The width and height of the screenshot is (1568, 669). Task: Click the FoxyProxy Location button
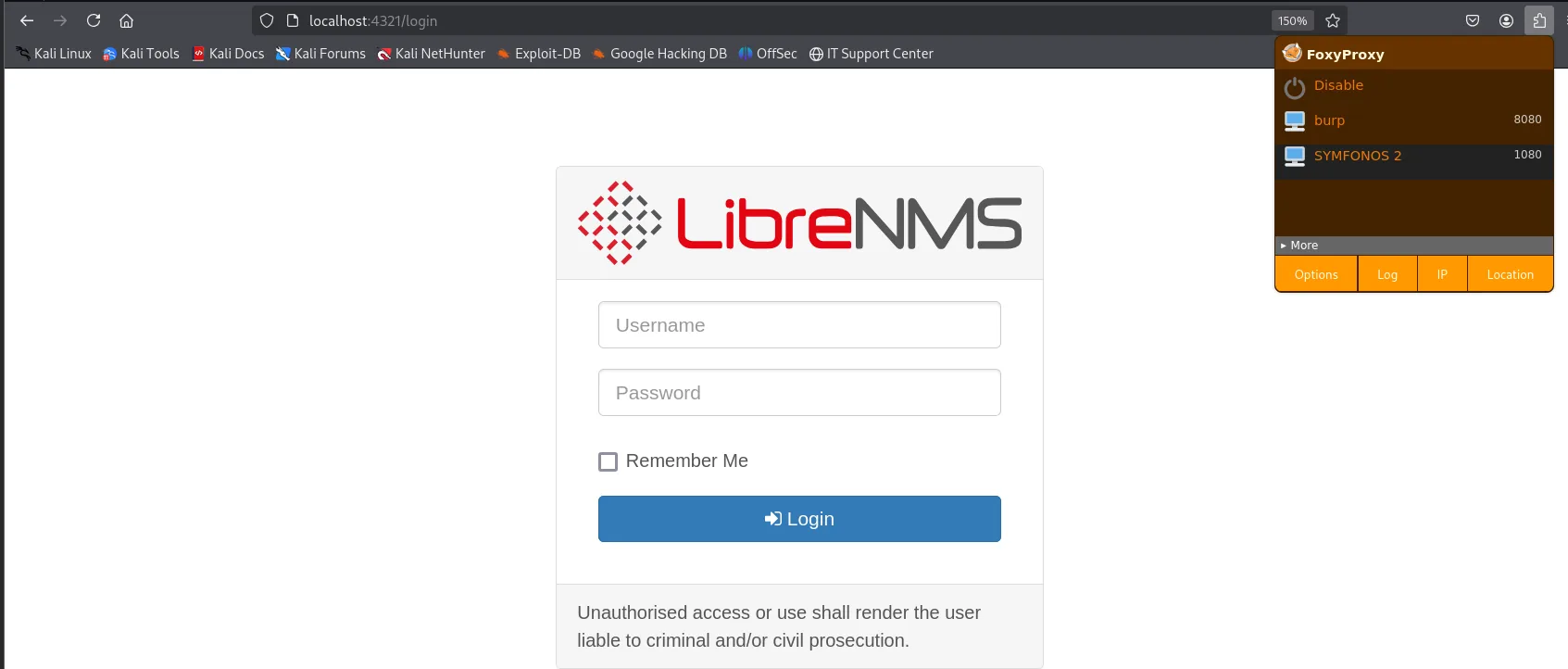(1510, 274)
